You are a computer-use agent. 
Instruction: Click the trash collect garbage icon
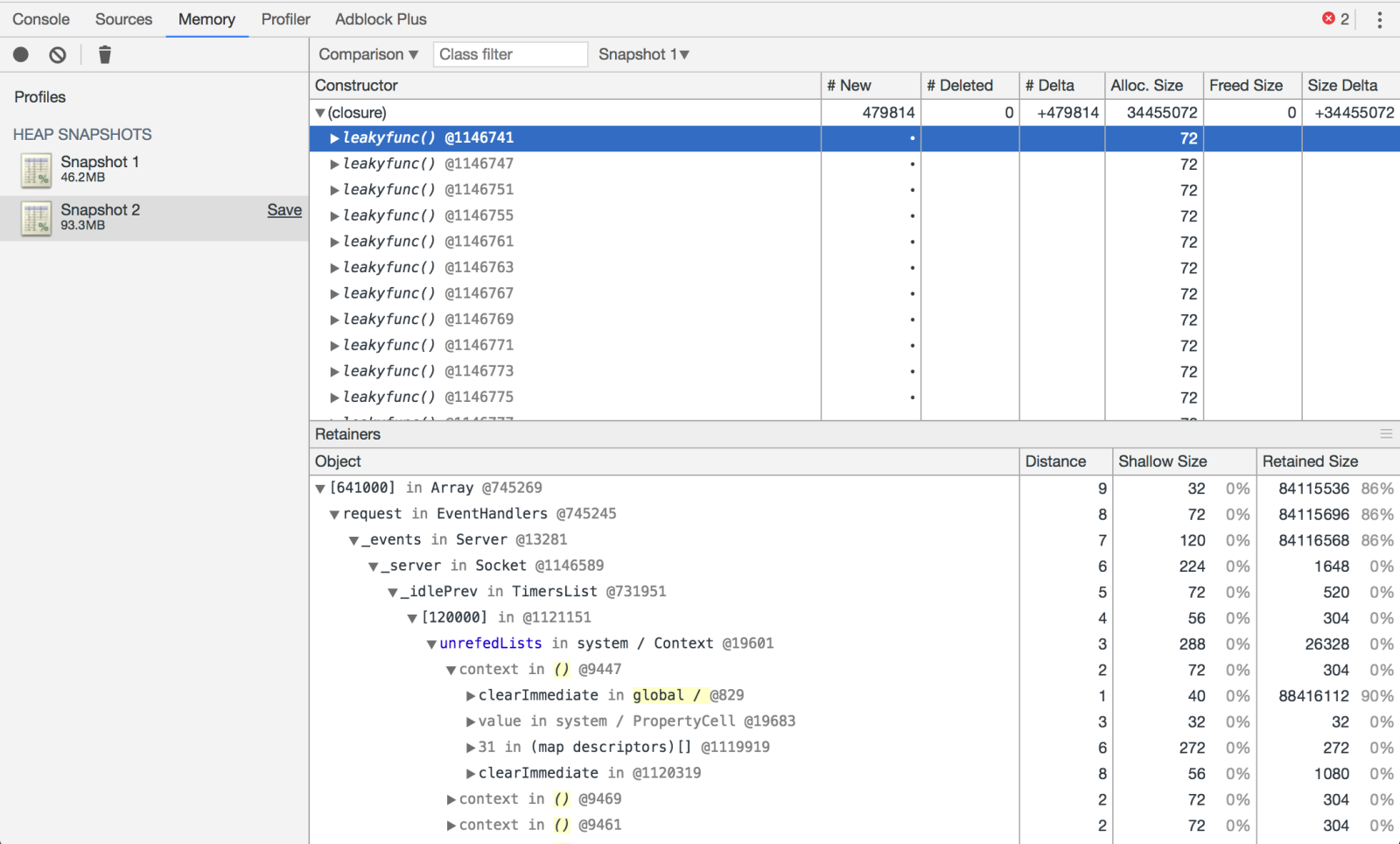coord(105,54)
